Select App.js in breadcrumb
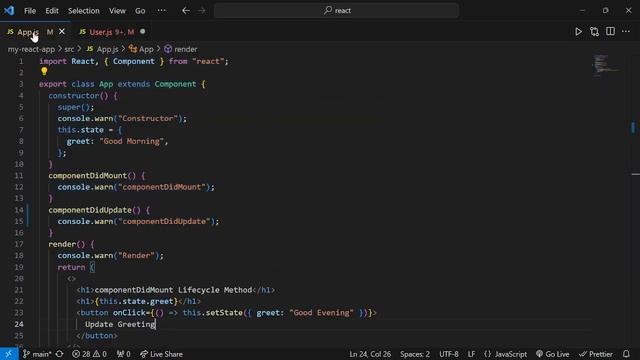640x360 pixels. click(102, 49)
